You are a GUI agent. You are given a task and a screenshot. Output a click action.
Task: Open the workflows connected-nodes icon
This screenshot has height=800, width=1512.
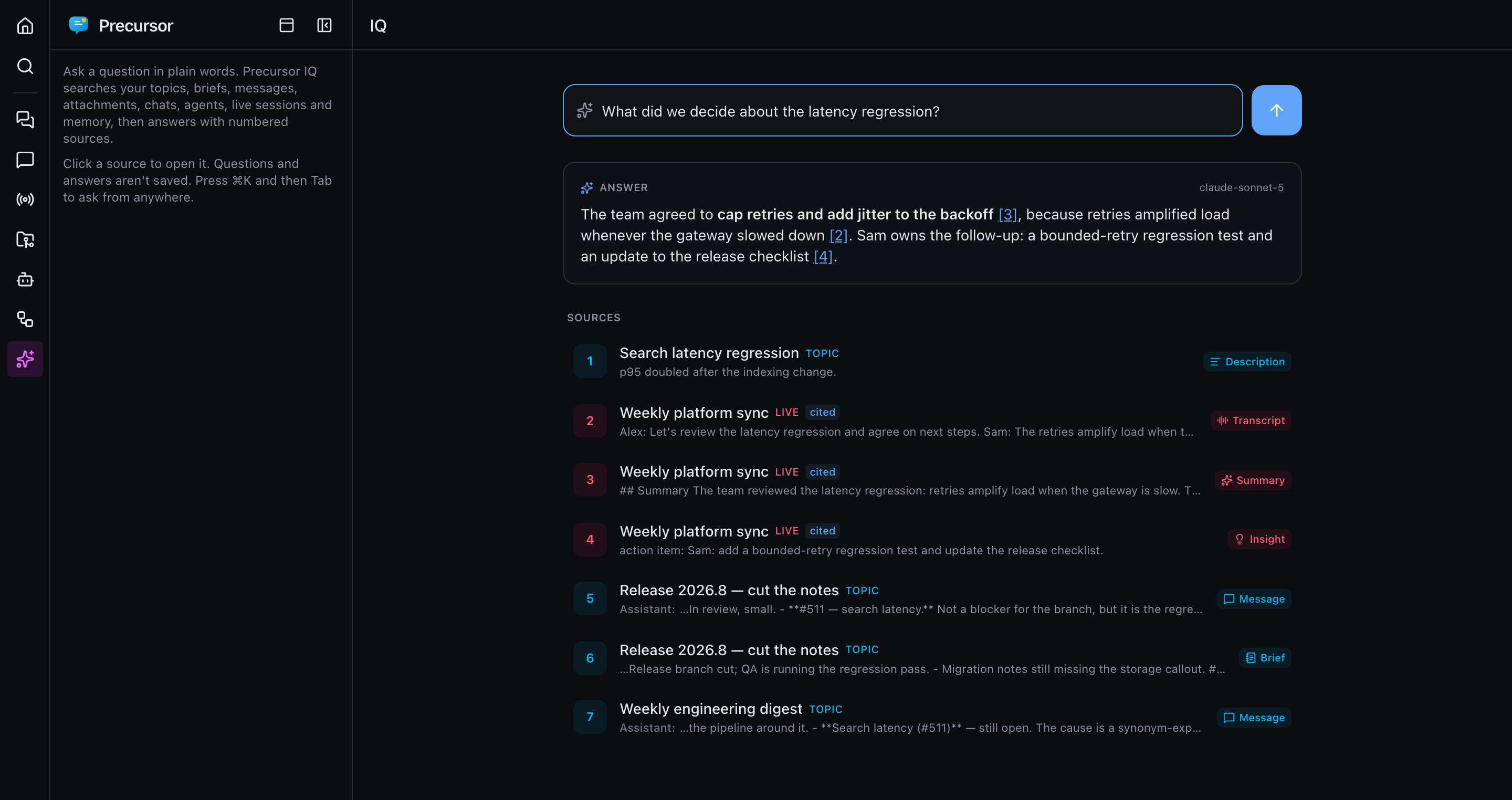click(x=25, y=319)
